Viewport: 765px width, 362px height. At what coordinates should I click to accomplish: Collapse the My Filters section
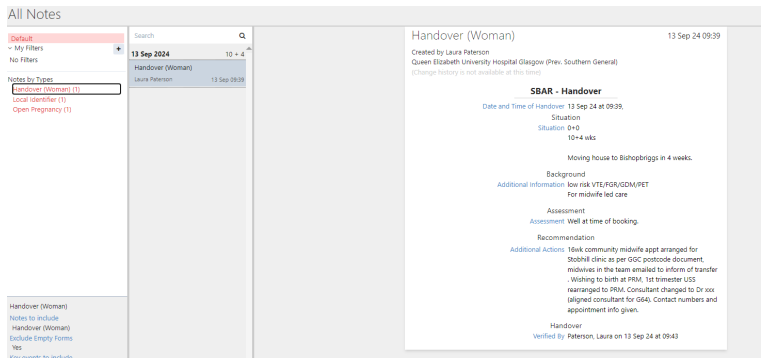point(10,48)
